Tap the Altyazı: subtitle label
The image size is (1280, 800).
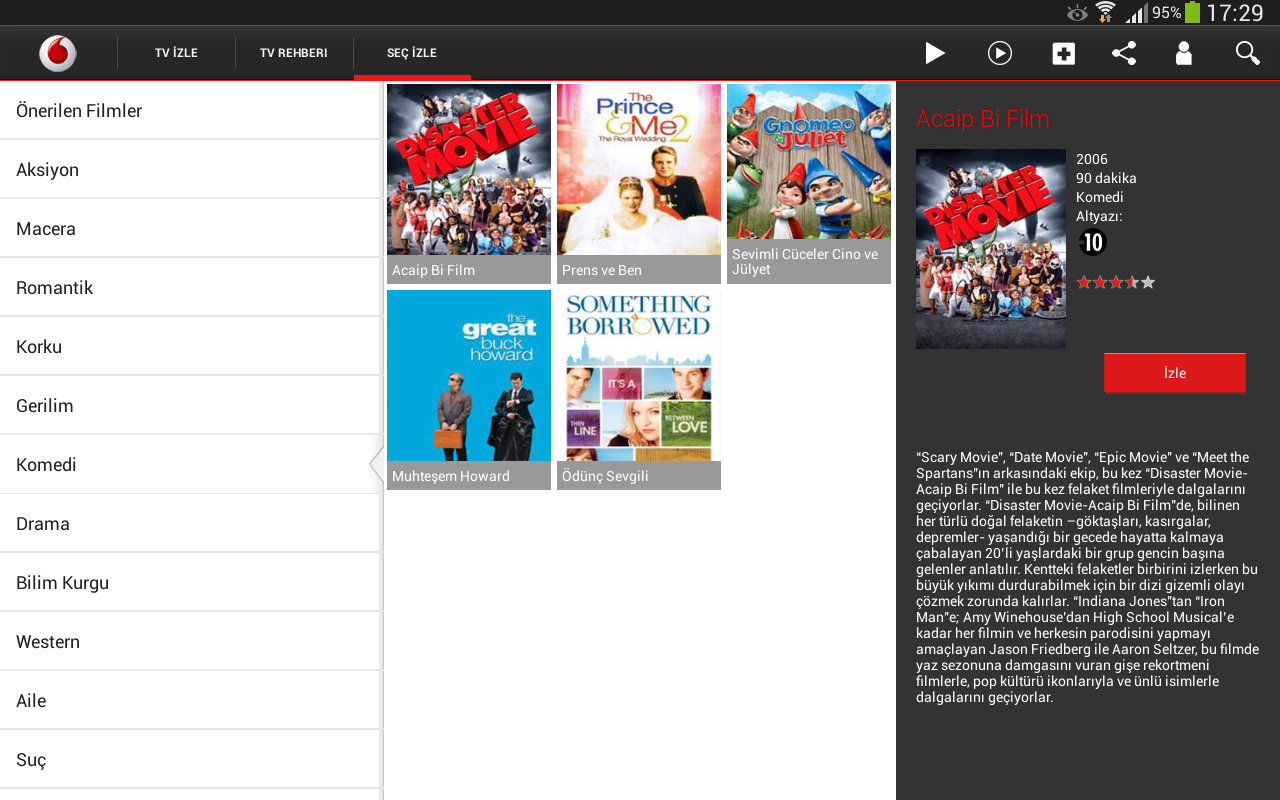[1099, 216]
